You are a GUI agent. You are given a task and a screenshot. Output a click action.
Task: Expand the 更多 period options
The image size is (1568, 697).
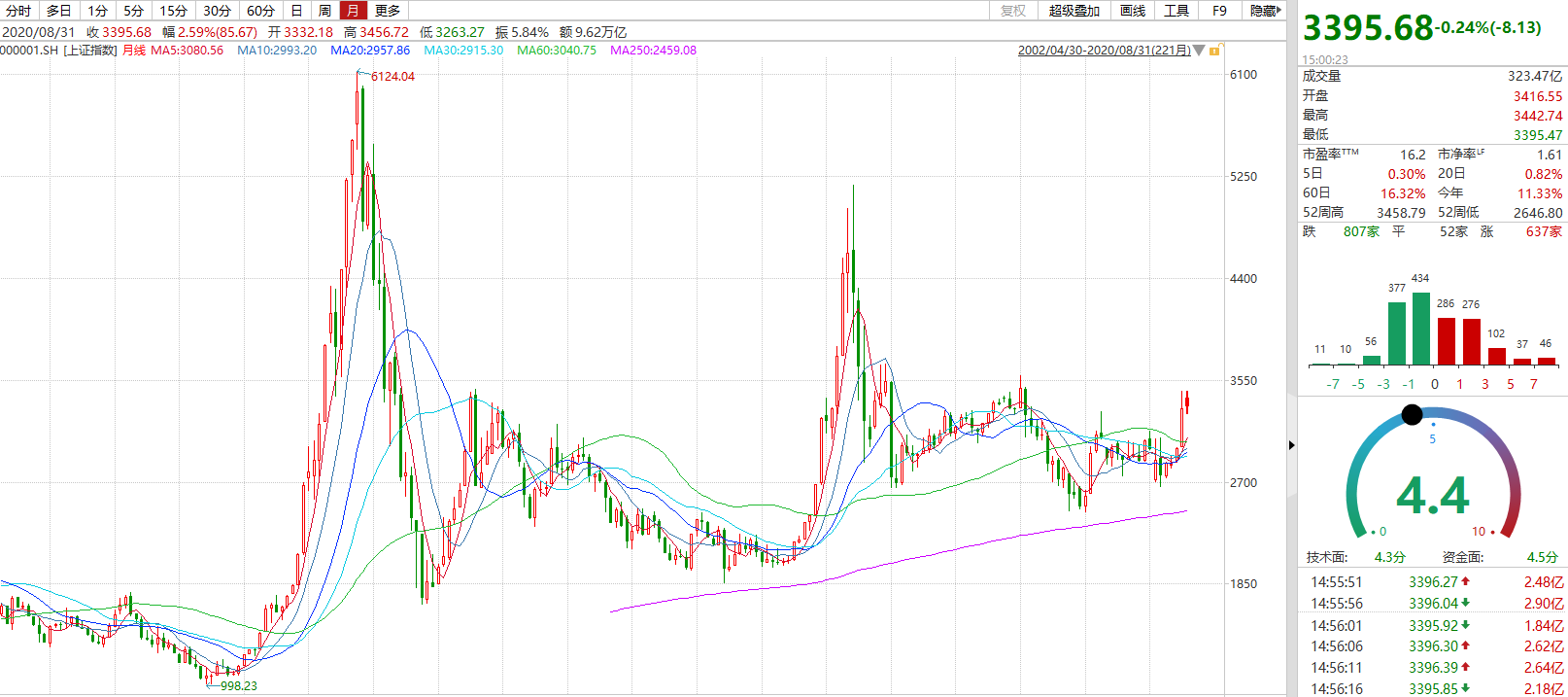(x=388, y=11)
